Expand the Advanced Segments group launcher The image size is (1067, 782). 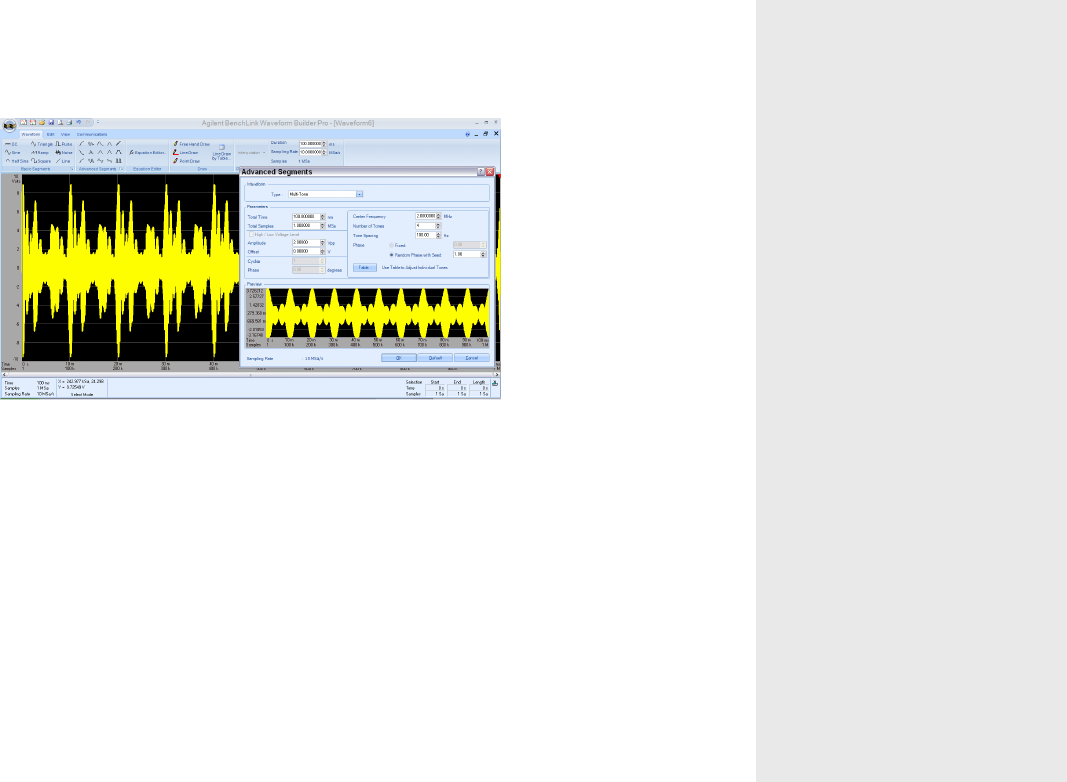click(121, 169)
